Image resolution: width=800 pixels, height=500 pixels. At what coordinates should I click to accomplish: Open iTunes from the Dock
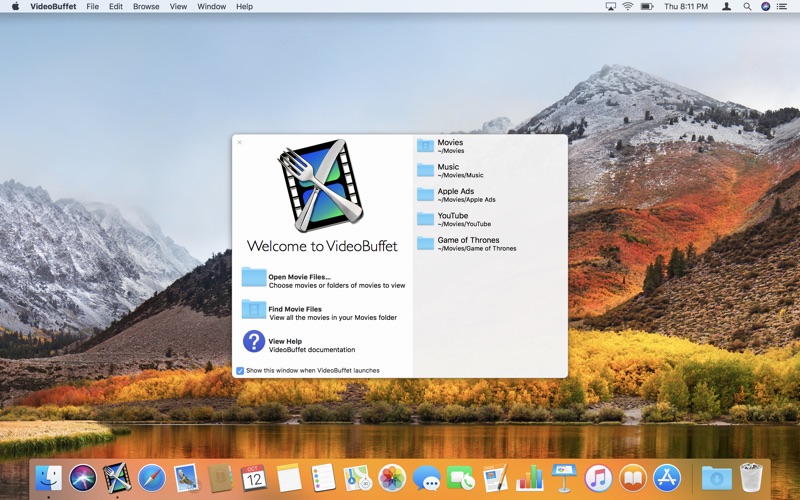[598, 478]
